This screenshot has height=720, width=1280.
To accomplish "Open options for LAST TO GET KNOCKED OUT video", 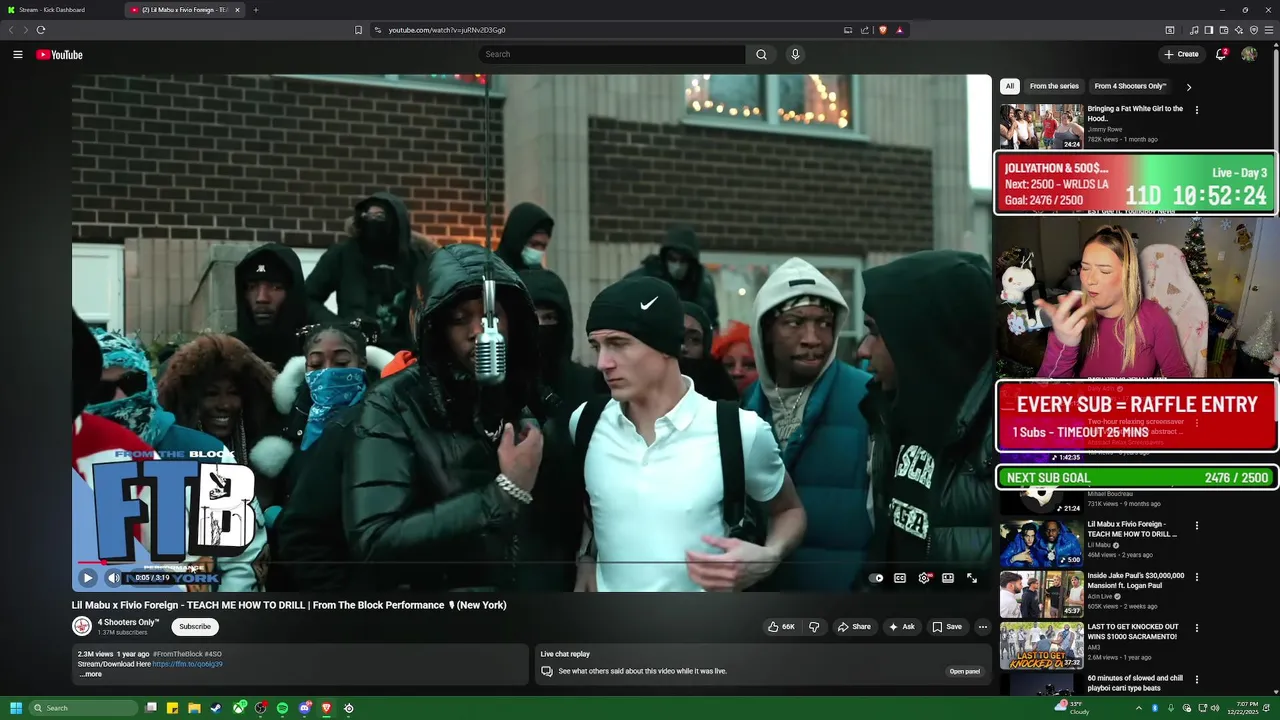I will [1196, 628].
